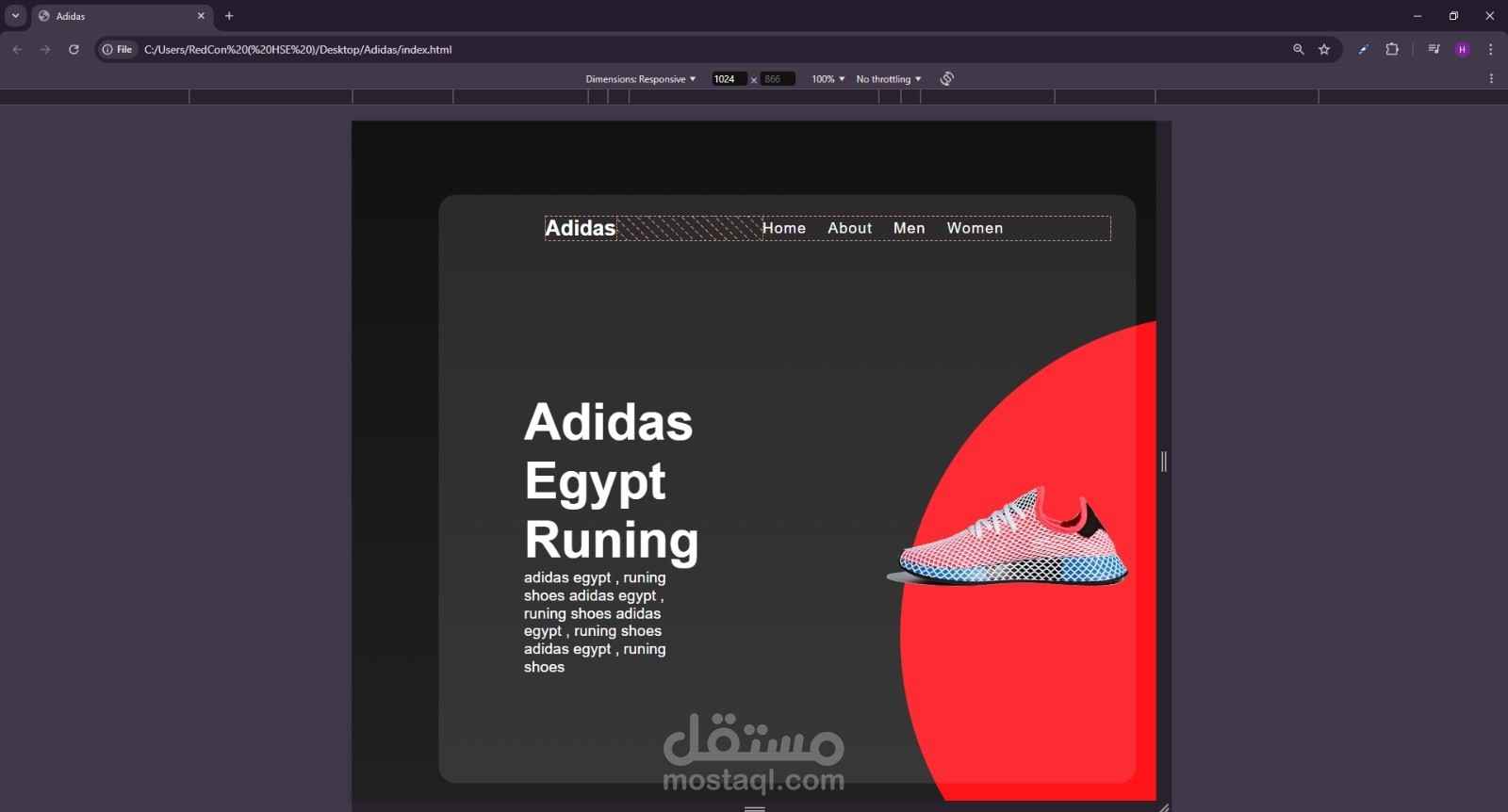Restore down the browser window
Screen dimensions: 1508x812
pyautogui.click(x=1453, y=16)
